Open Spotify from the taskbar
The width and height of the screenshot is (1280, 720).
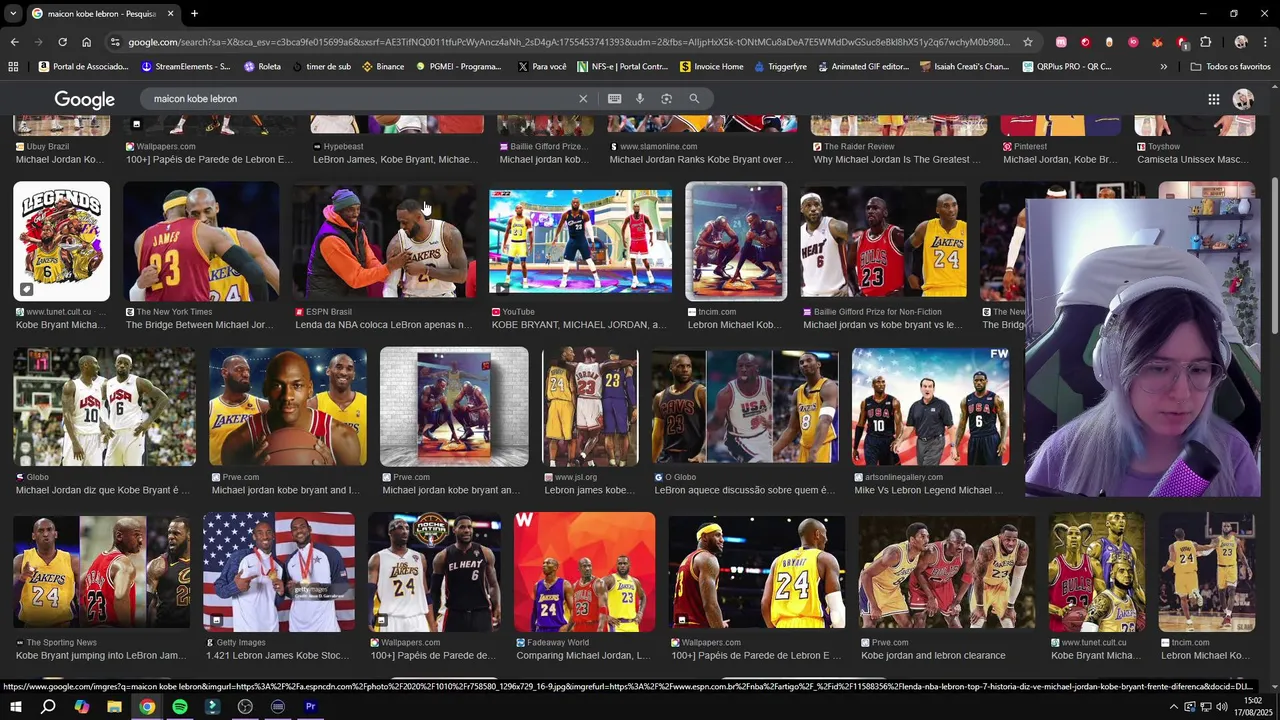click(180, 707)
